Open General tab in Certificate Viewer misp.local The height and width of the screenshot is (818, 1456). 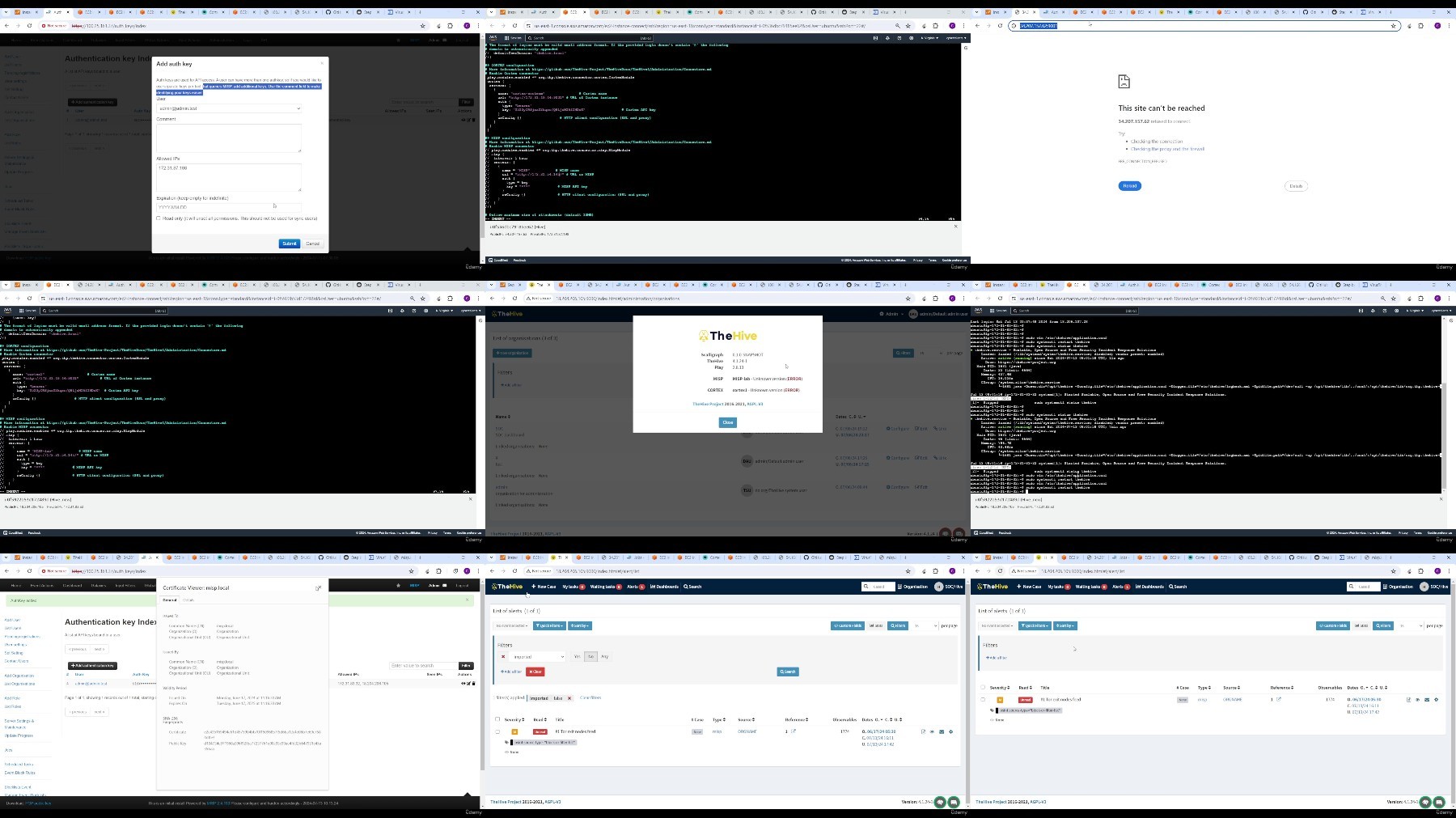170,600
